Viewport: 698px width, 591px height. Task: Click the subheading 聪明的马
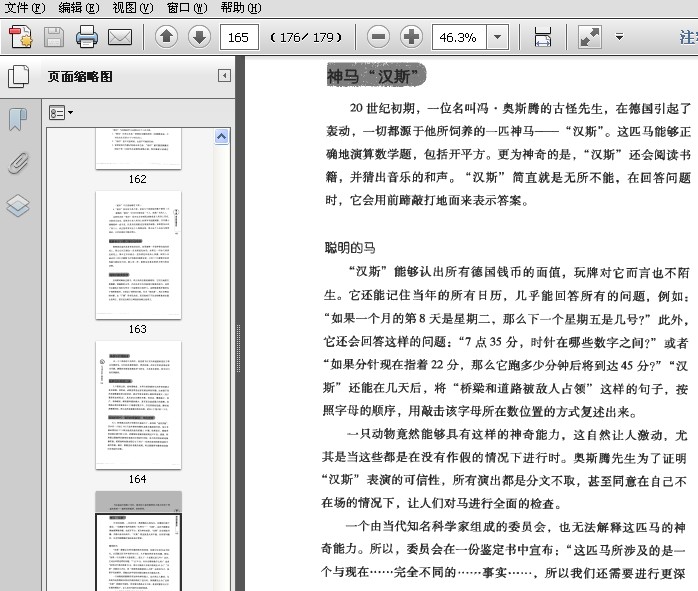pos(350,247)
